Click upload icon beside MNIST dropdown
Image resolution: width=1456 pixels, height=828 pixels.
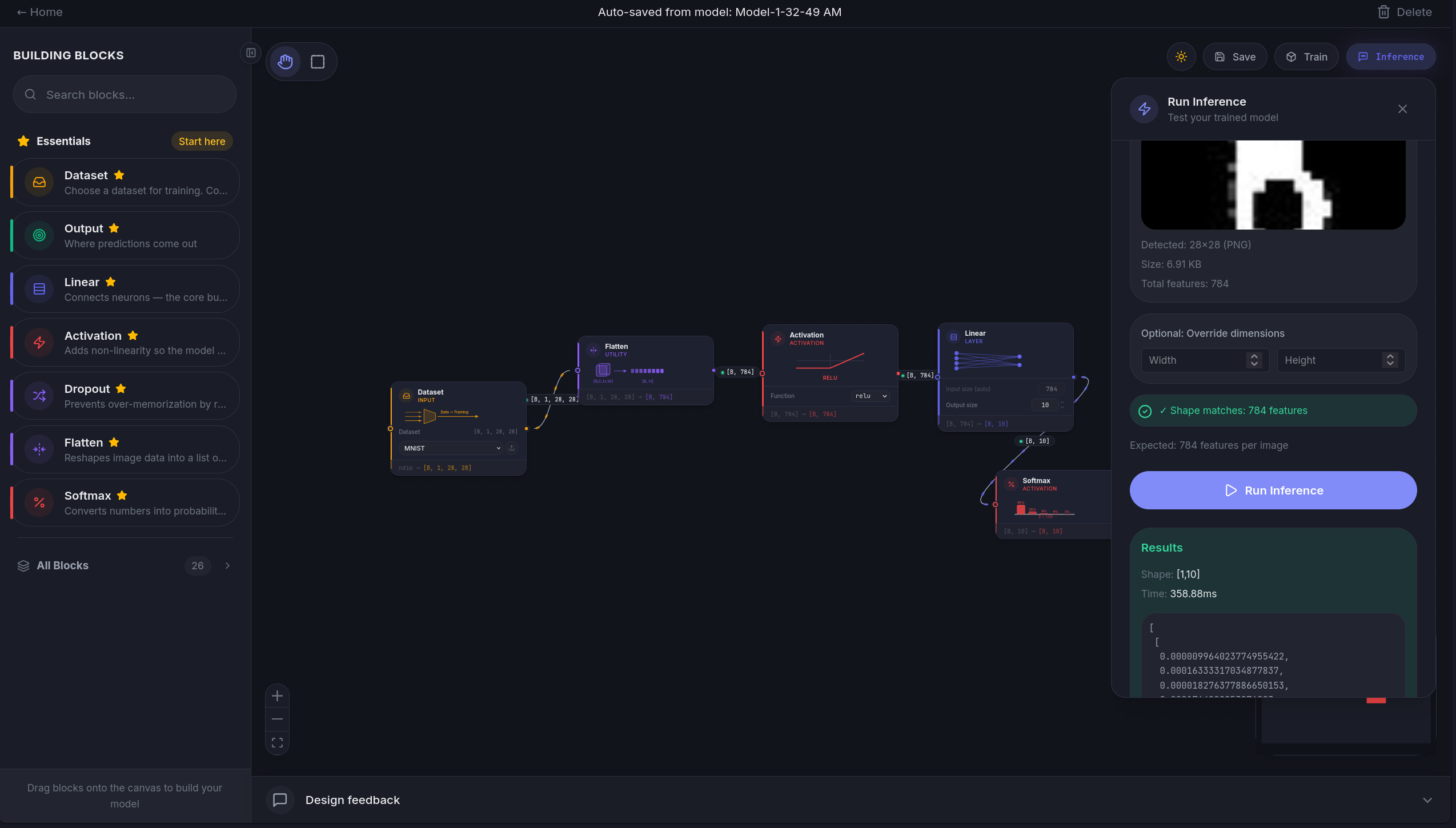512,448
